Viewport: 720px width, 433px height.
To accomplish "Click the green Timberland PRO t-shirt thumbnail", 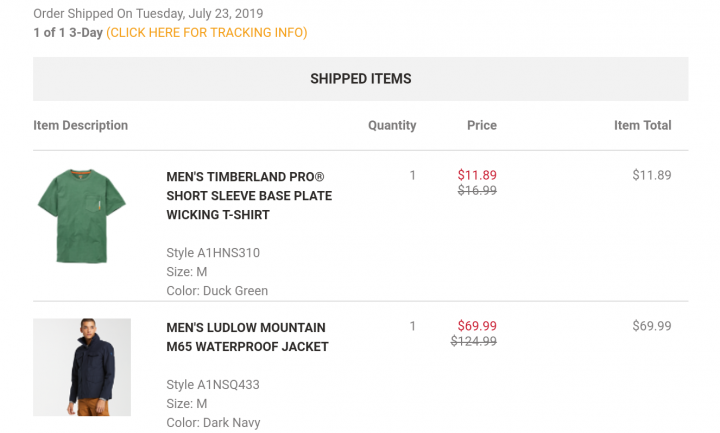I will coord(81,215).
